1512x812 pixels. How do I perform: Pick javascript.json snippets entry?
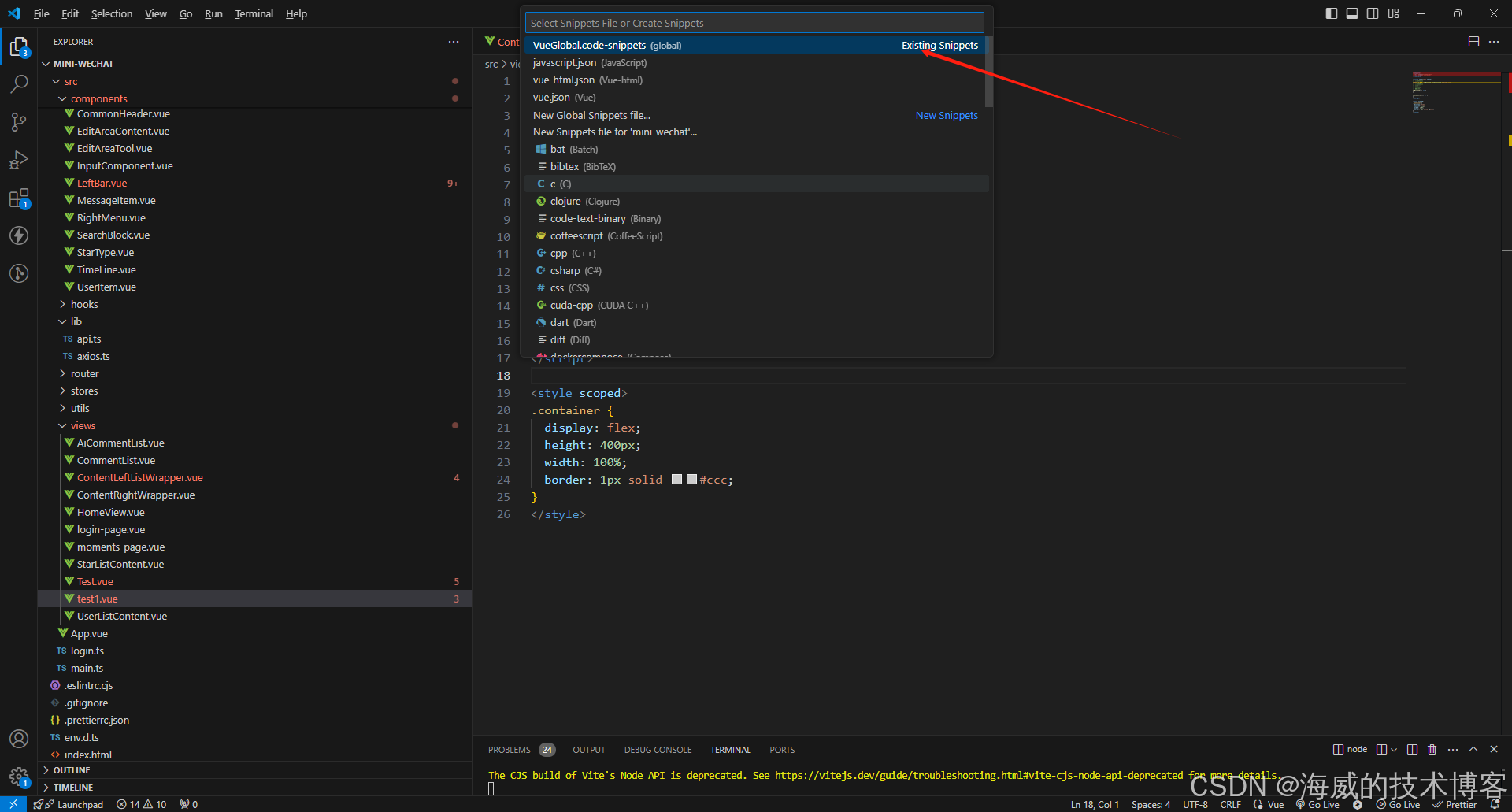click(754, 62)
